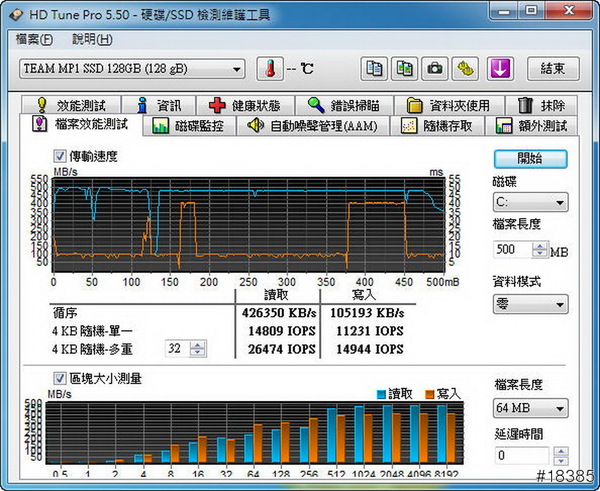The height and width of the screenshot is (491, 600).
Task: Click the 500 MB file length field
Action: [x=511, y=250]
